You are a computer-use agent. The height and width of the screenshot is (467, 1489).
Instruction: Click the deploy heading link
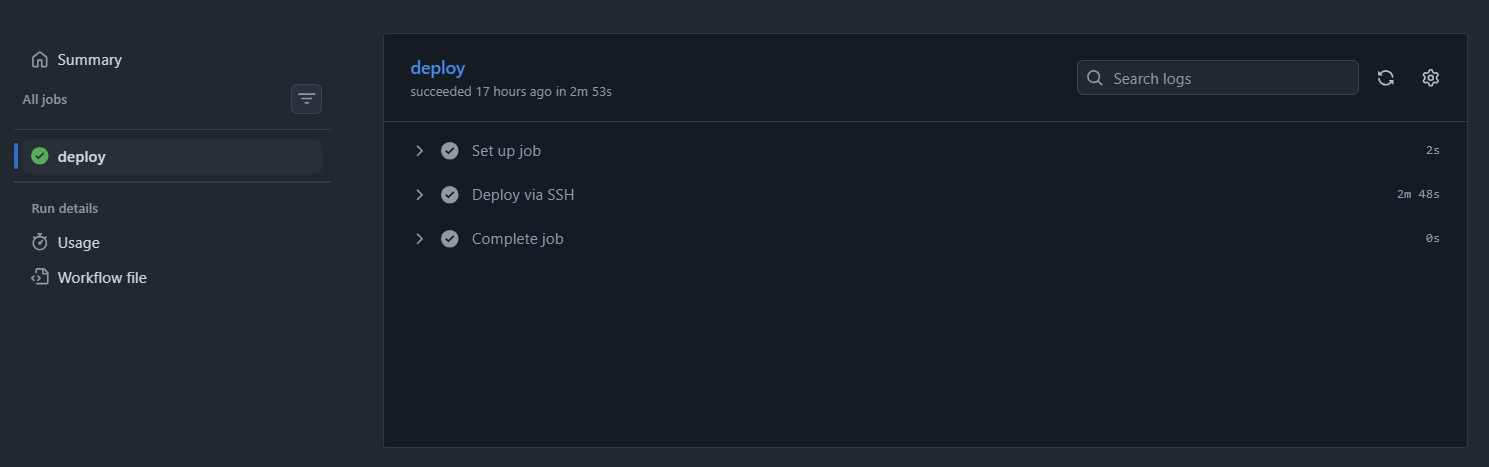click(438, 68)
